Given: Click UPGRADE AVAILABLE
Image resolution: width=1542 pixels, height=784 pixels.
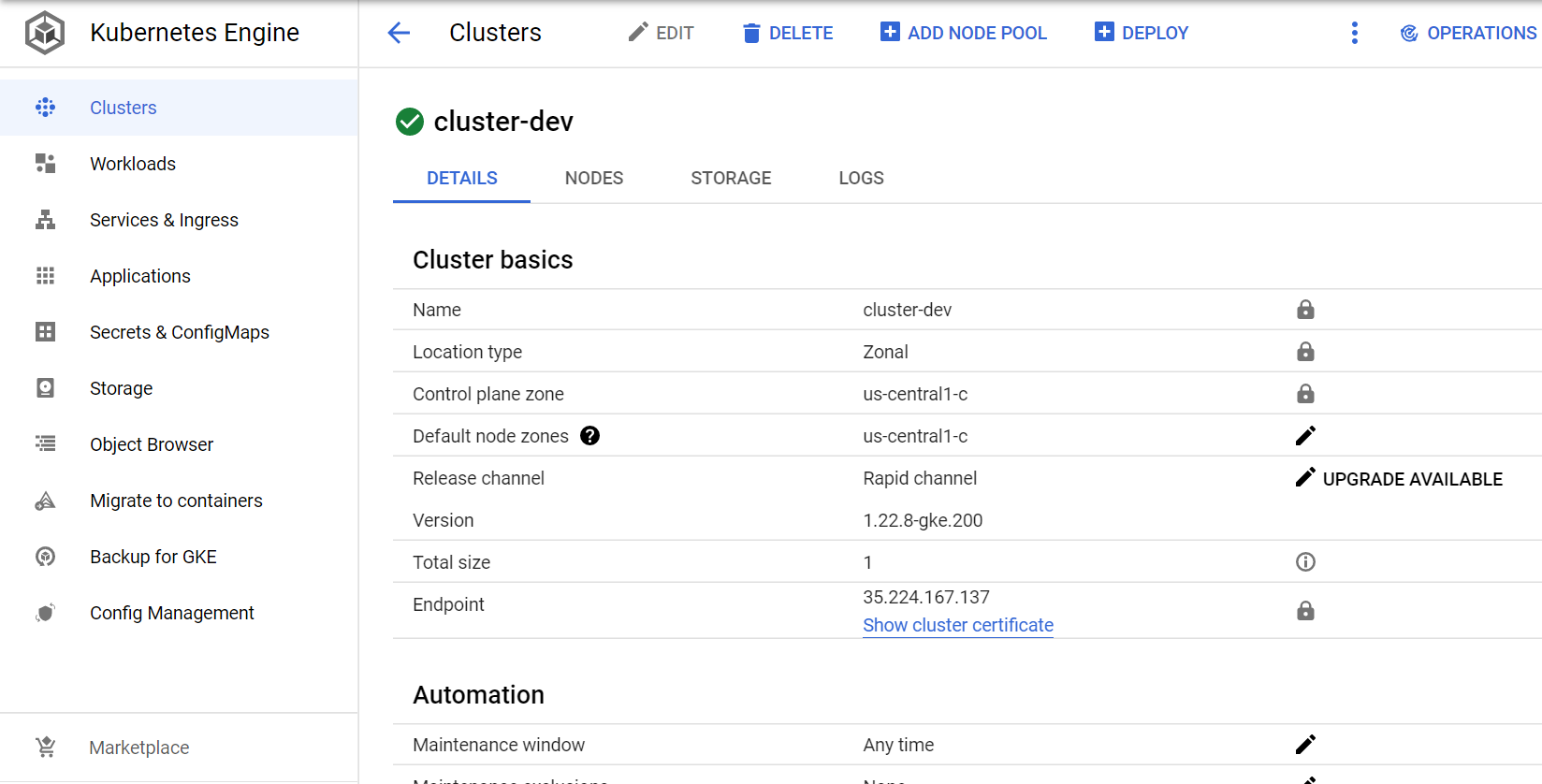Looking at the screenshot, I should pos(1412,479).
